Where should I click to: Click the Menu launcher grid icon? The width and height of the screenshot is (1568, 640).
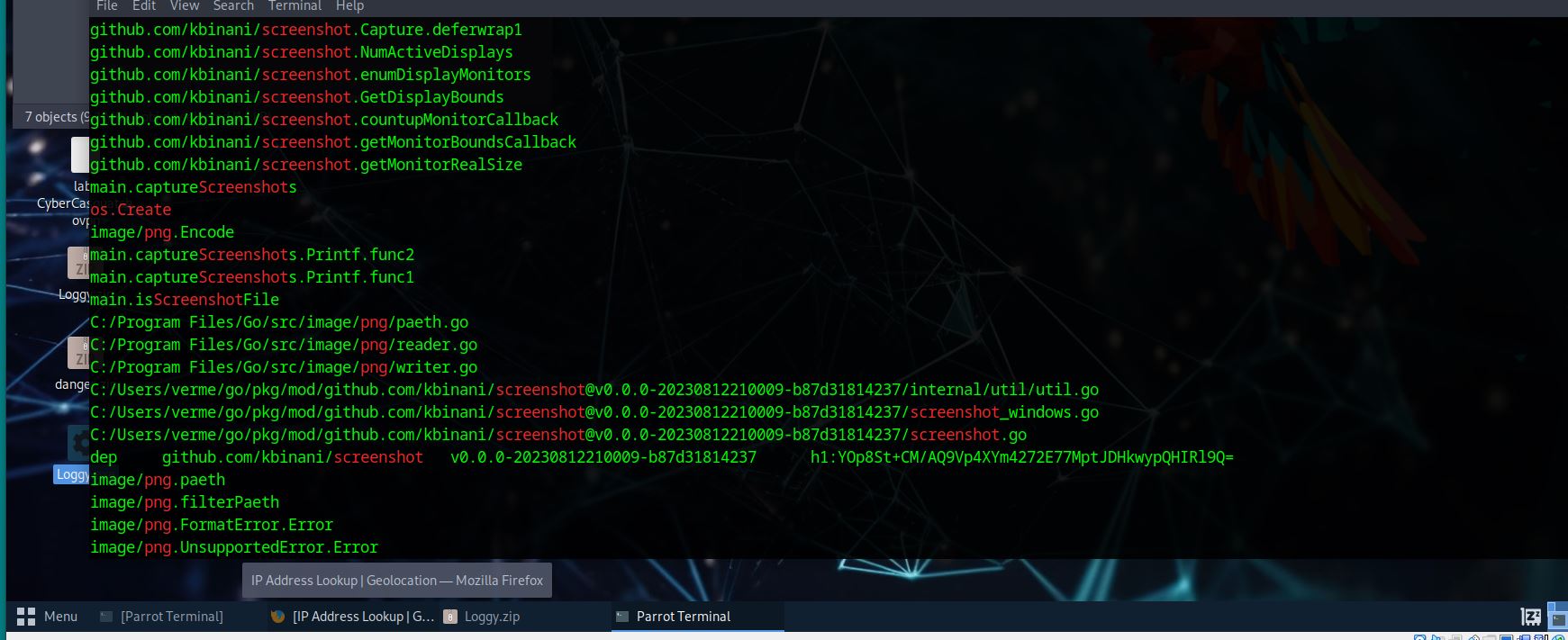[26, 617]
